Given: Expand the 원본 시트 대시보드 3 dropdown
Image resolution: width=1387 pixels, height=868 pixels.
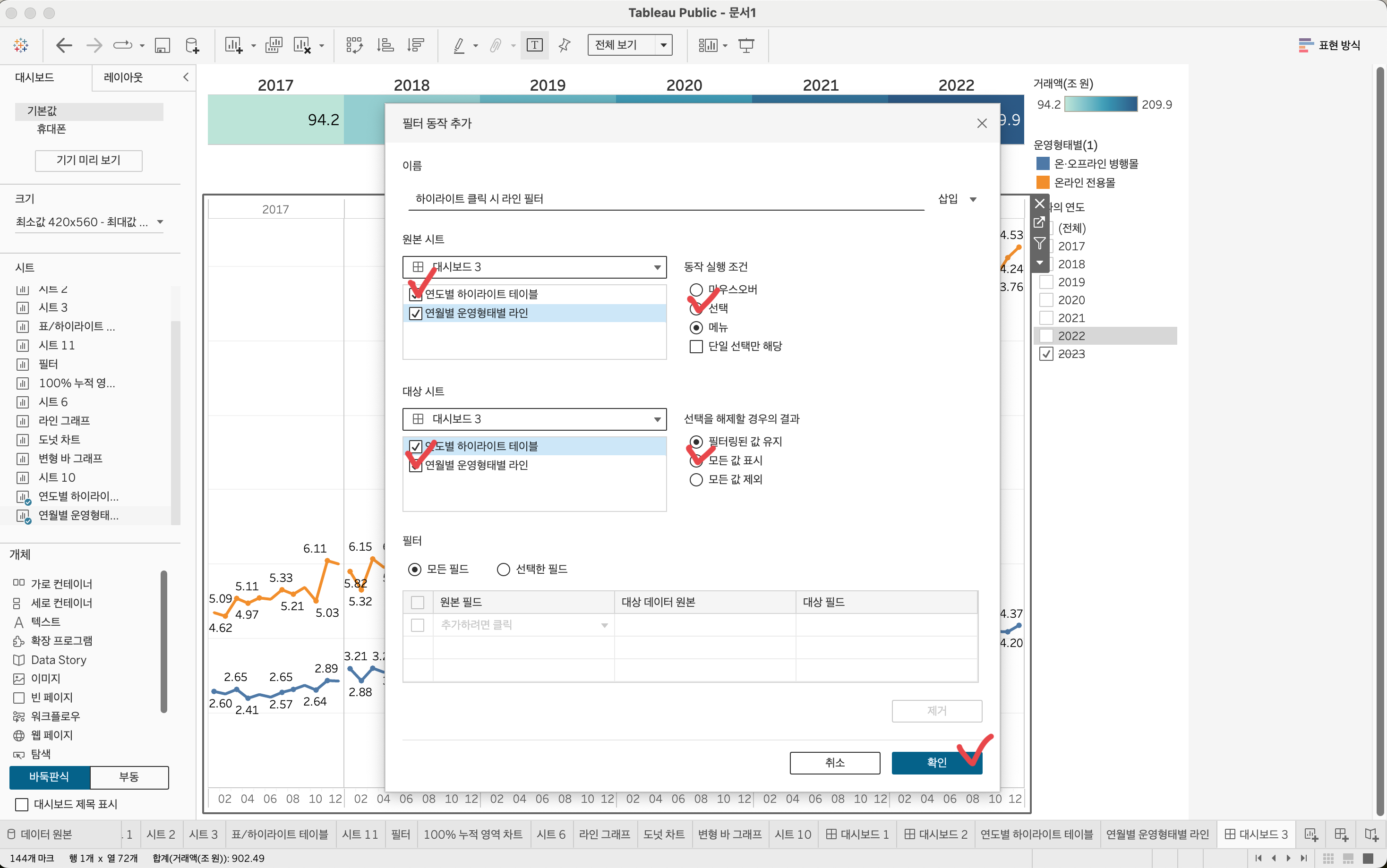Looking at the screenshot, I should (657, 267).
